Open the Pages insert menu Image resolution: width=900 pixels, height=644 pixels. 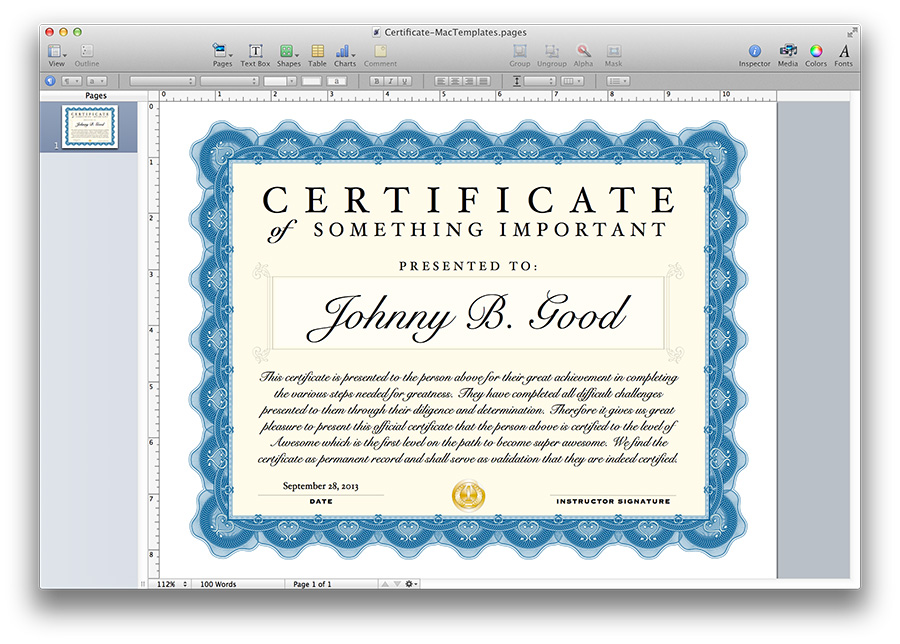222,52
